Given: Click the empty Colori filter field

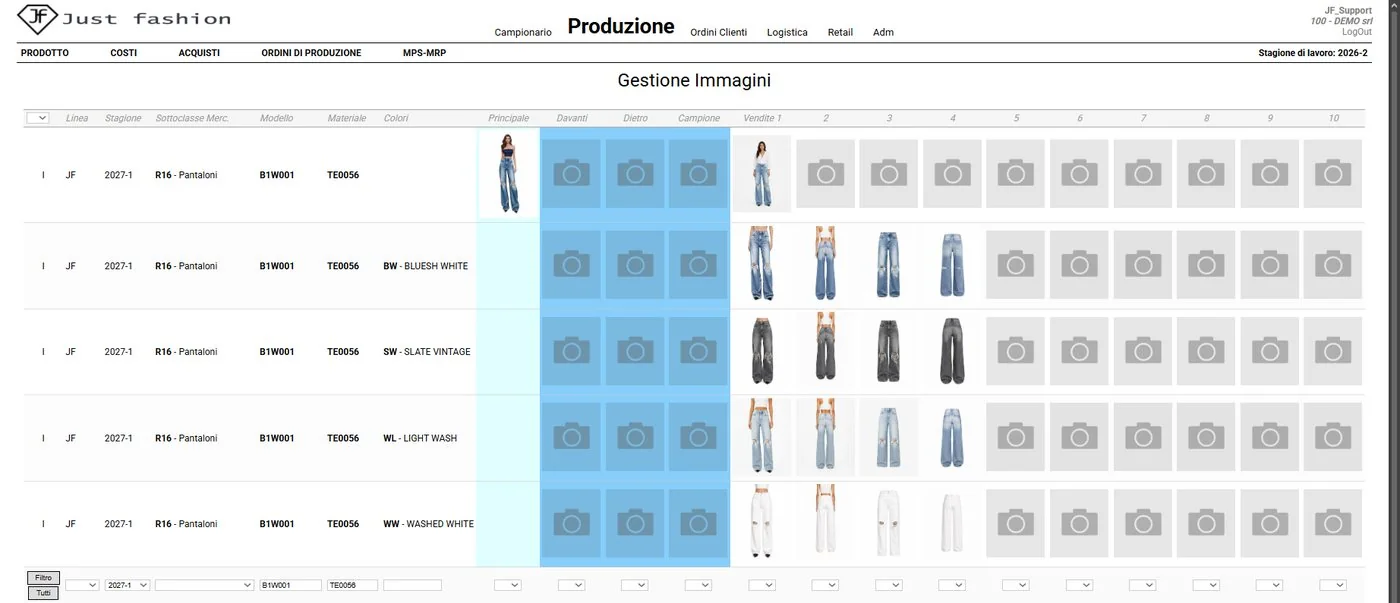Looking at the screenshot, I should click(x=412, y=585).
